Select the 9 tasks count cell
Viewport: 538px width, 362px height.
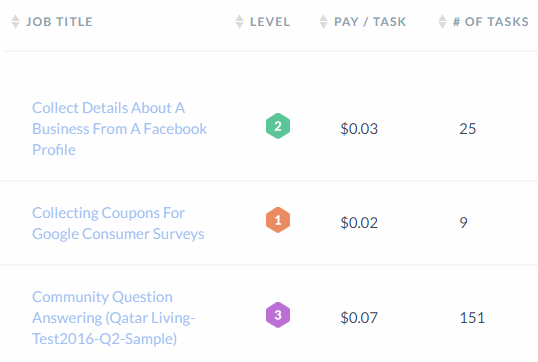(x=464, y=223)
